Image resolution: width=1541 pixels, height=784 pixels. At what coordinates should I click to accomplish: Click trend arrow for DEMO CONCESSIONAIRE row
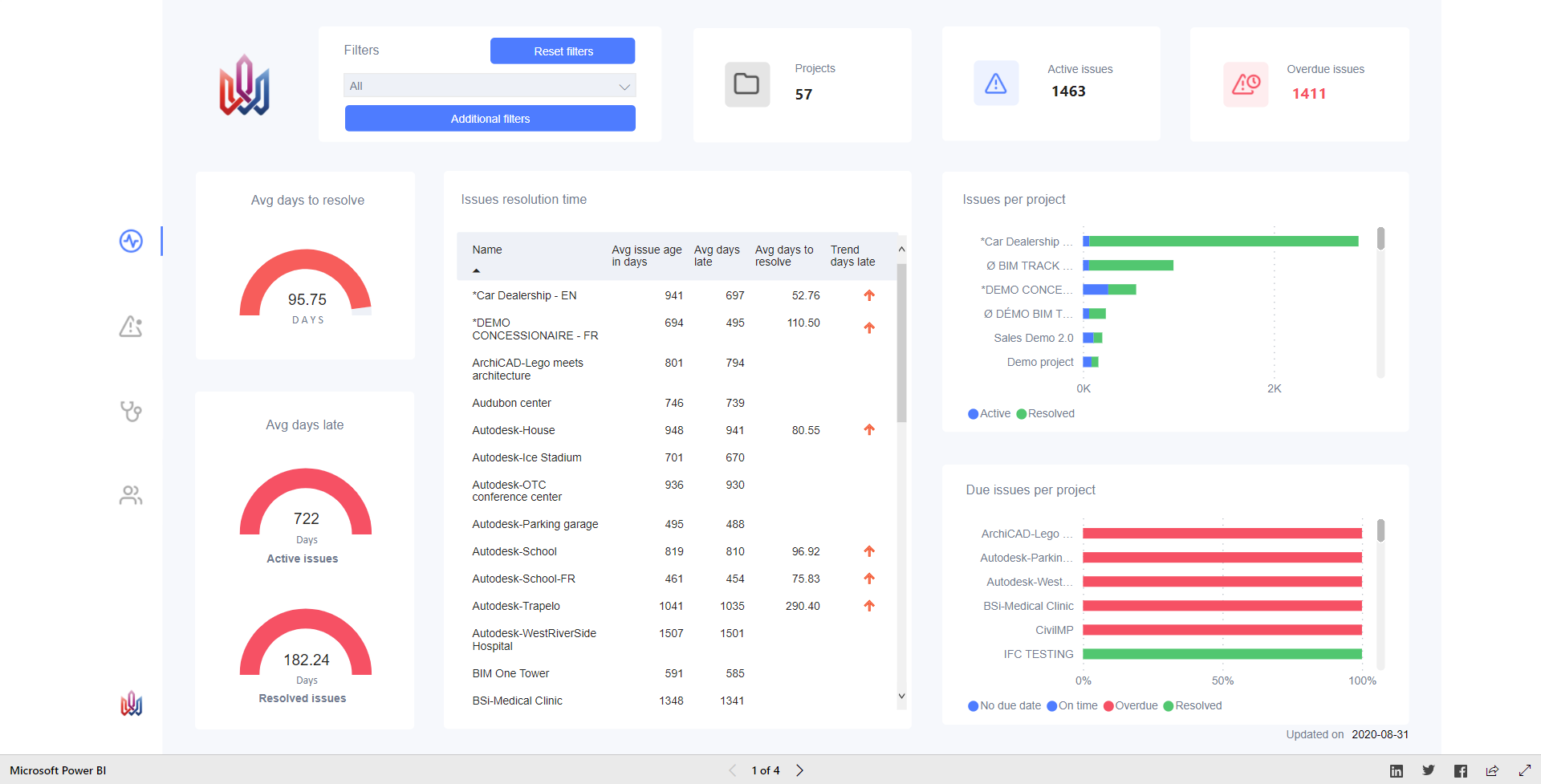(869, 327)
